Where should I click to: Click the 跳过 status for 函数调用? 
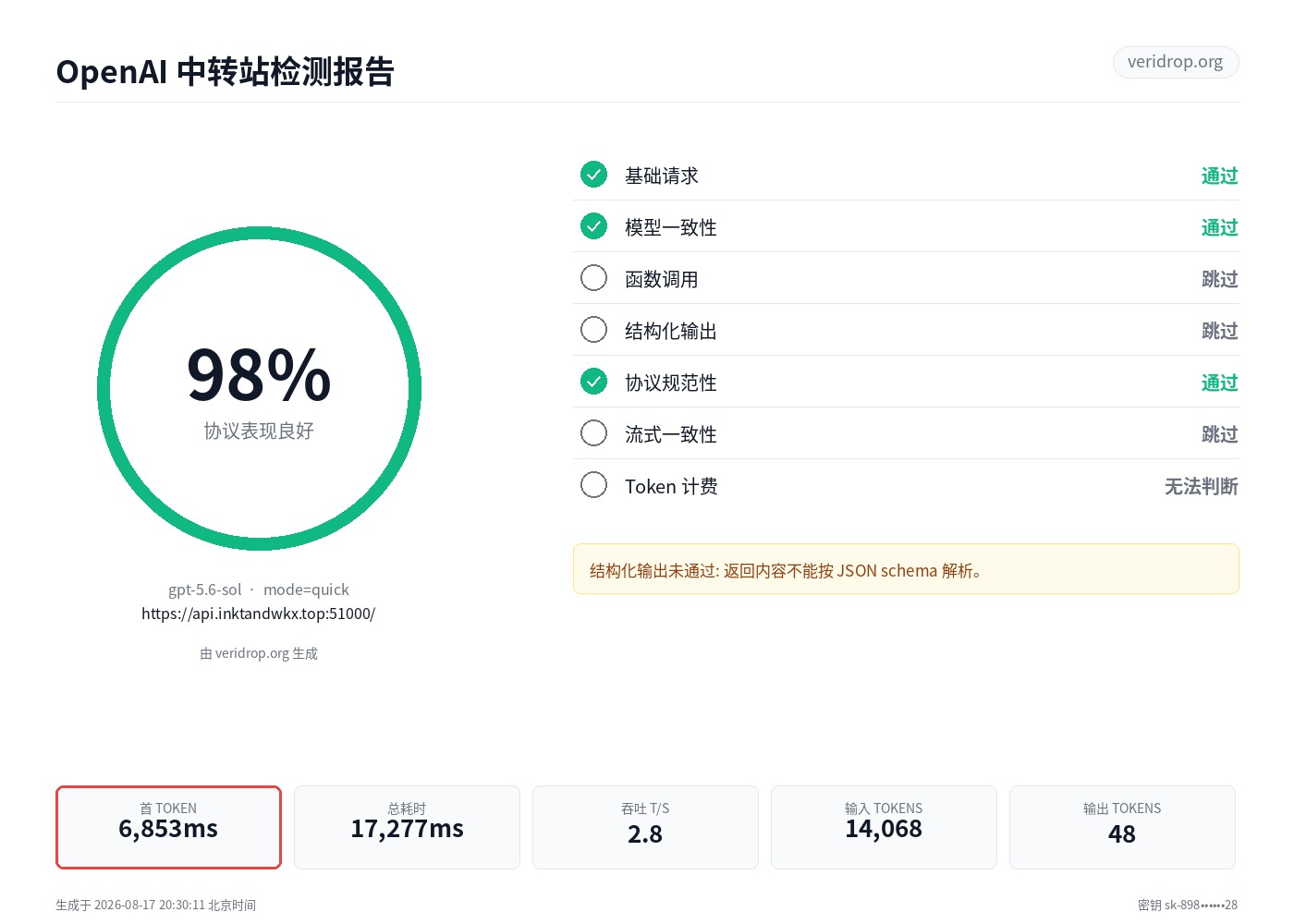1219,279
